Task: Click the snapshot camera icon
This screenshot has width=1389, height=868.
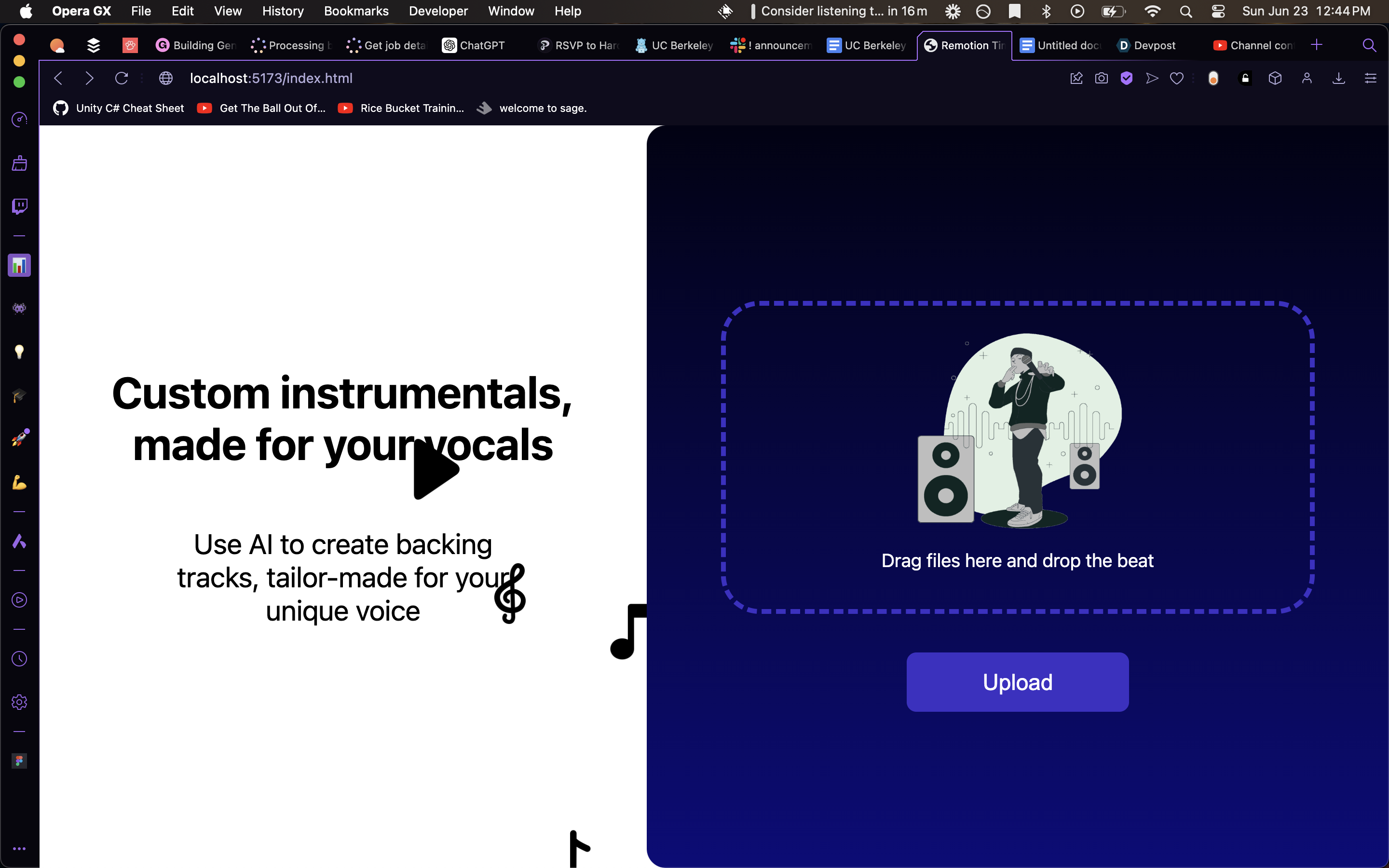Action: [x=1102, y=78]
